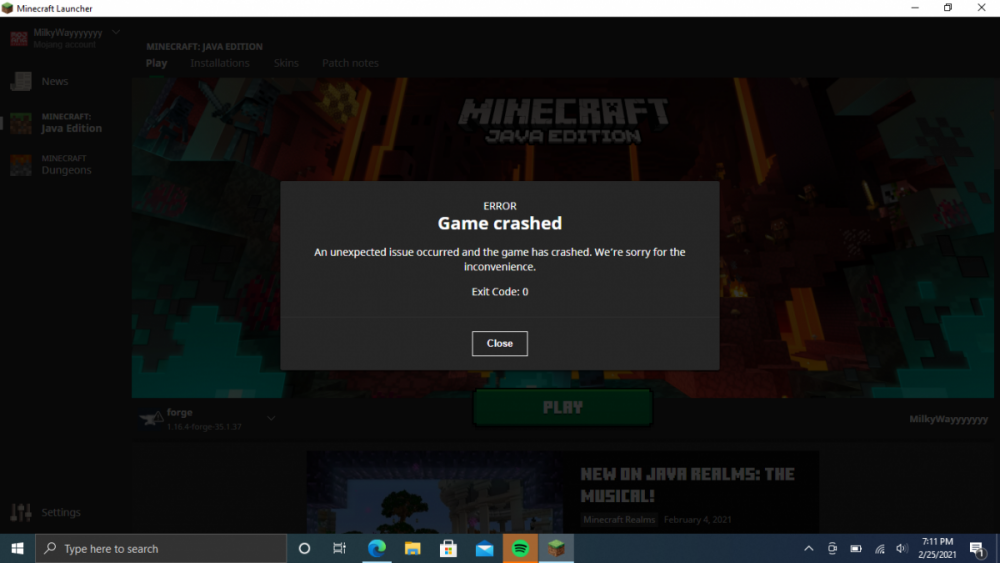The width and height of the screenshot is (1000, 563).
Task: Switch to the Play tab
Action: [156, 63]
